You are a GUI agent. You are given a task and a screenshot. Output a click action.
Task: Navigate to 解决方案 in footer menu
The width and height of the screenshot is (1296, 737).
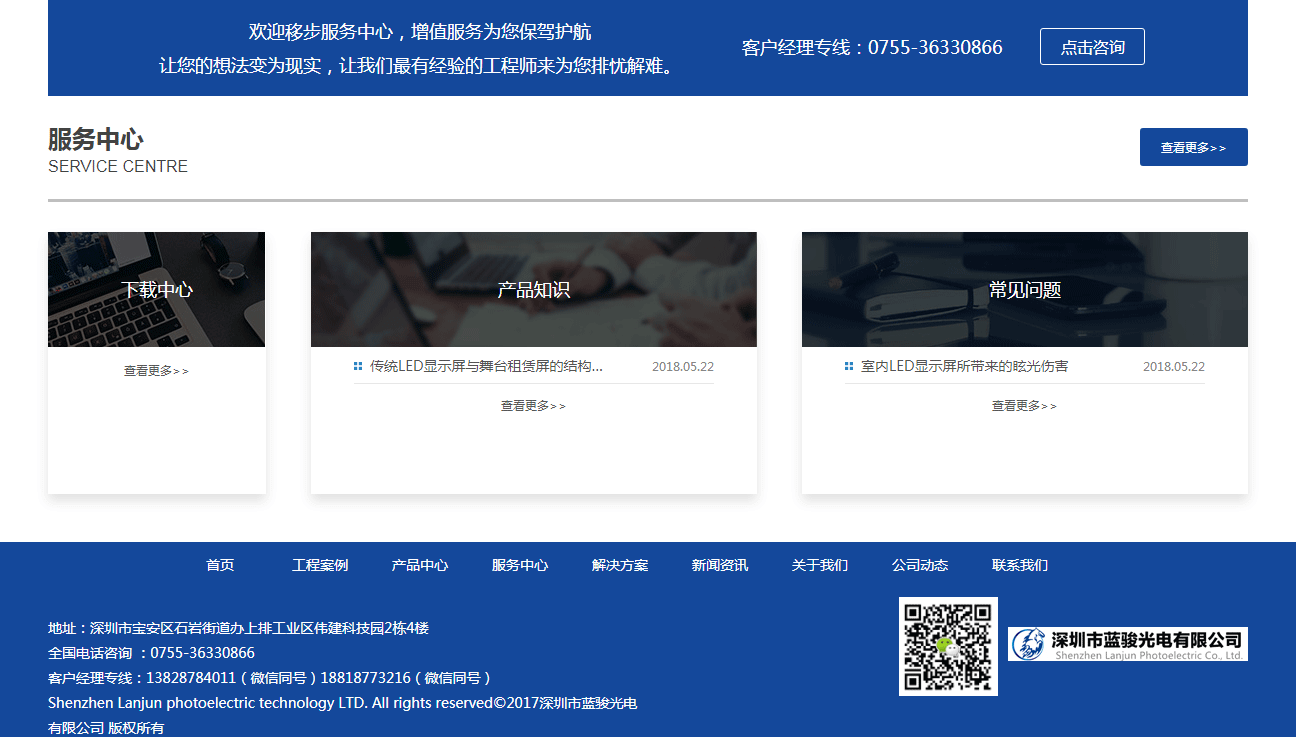[620, 565]
